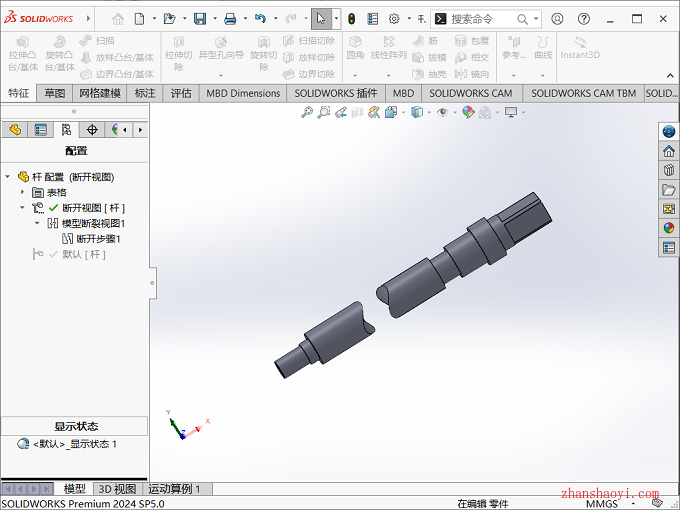
Task: Select the 断开步骤1 tree item
Action: coord(98,239)
